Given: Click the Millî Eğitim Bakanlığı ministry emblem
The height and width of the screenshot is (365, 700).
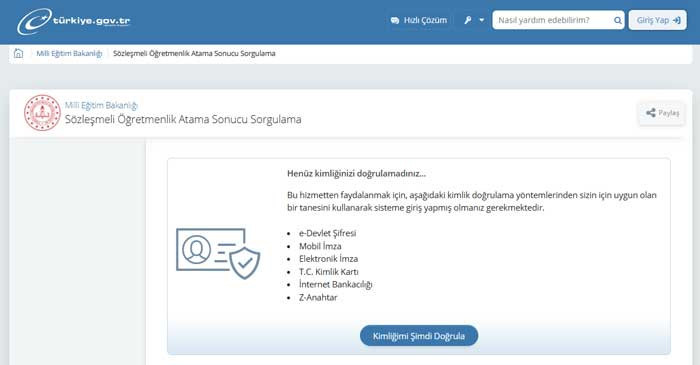Looking at the screenshot, I should tap(42, 112).
